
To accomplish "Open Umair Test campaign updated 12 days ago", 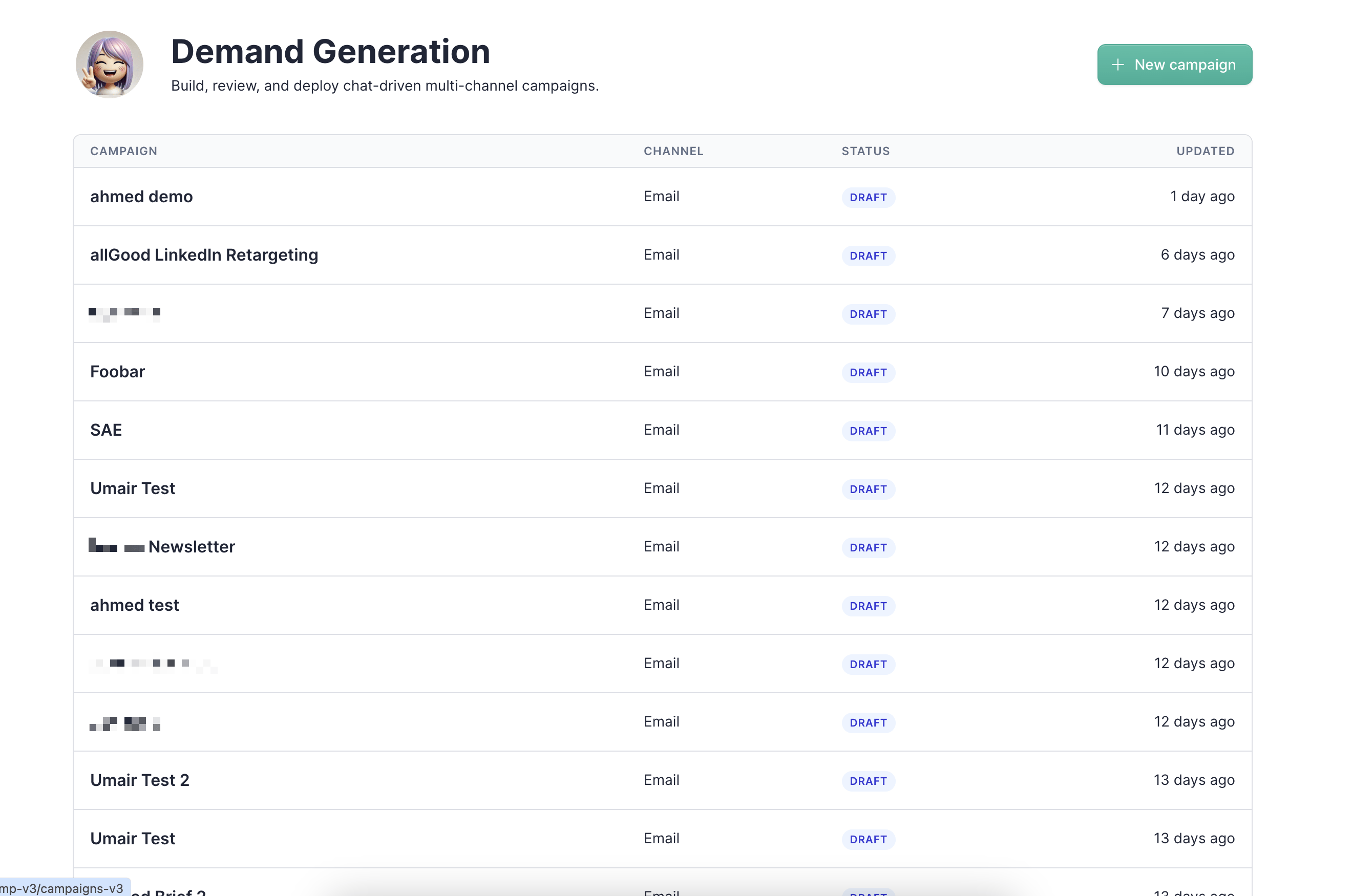I will 133,488.
